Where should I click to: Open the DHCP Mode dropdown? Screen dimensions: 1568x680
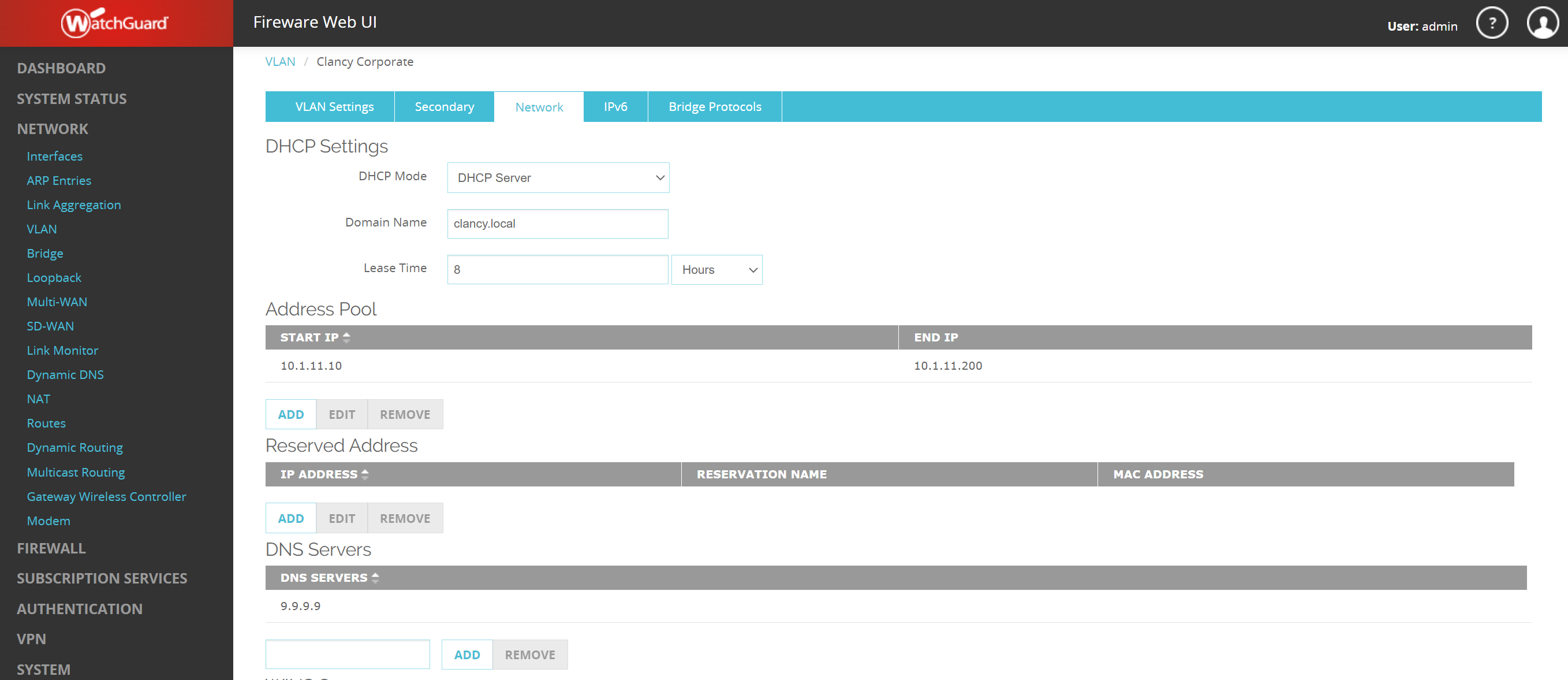click(x=557, y=177)
